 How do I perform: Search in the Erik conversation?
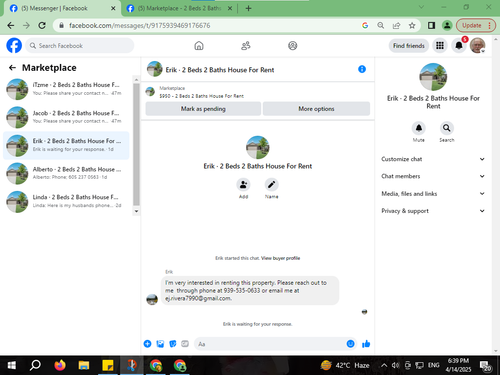pyautogui.click(x=447, y=128)
